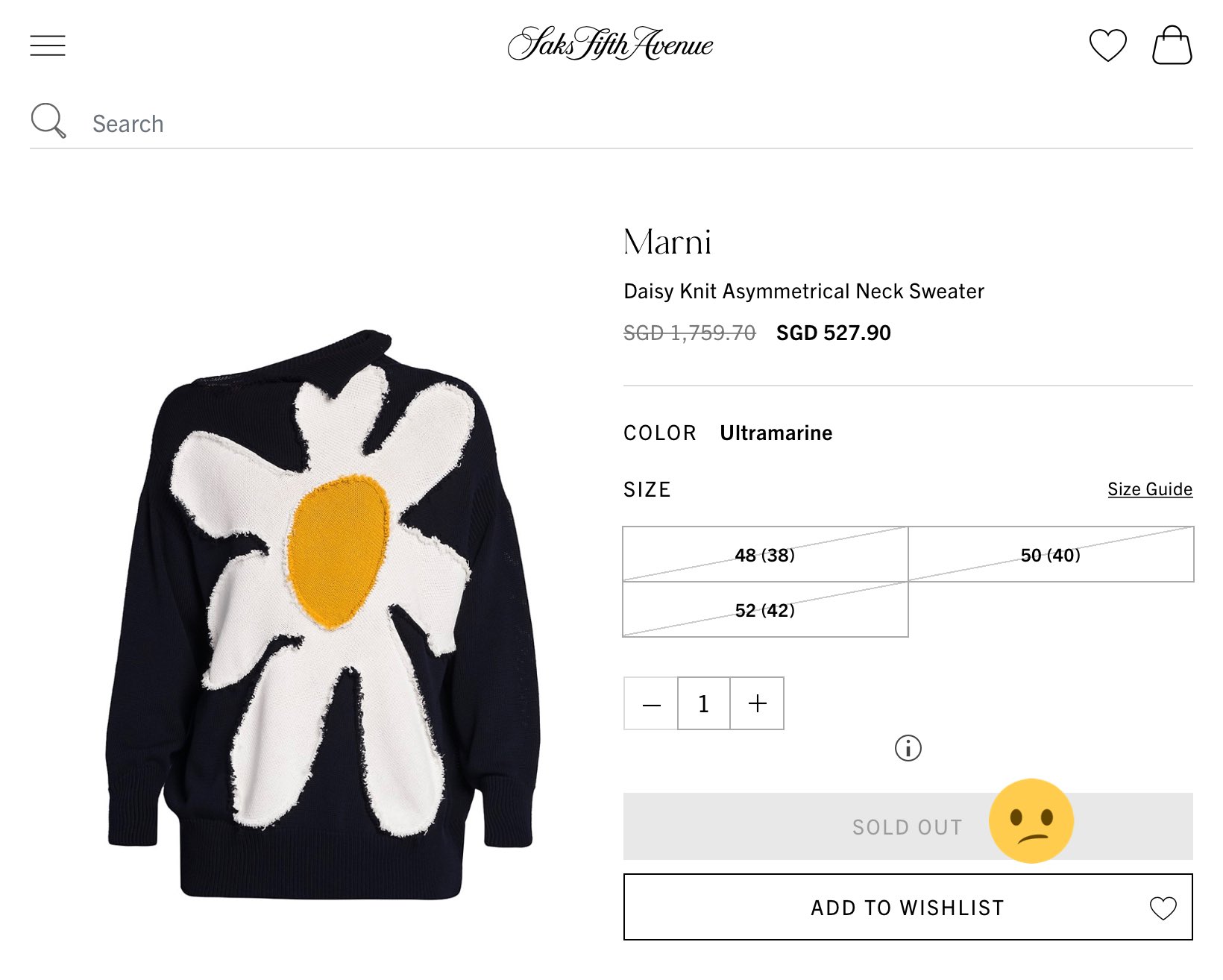
Task: Select size 48 (38)
Action: tap(765, 554)
